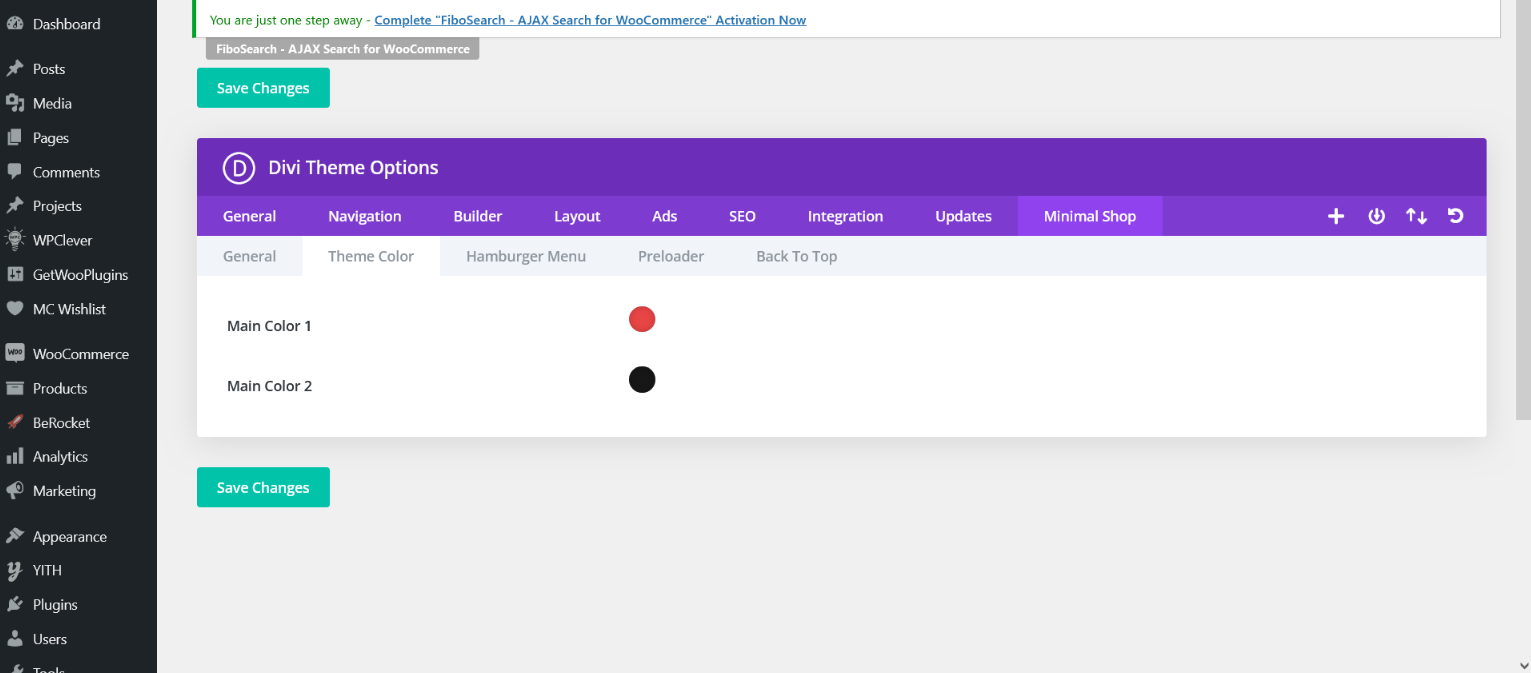Click the scrollbar down arrow
This screenshot has width=1531, height=673.
(x=1523, y=664)
